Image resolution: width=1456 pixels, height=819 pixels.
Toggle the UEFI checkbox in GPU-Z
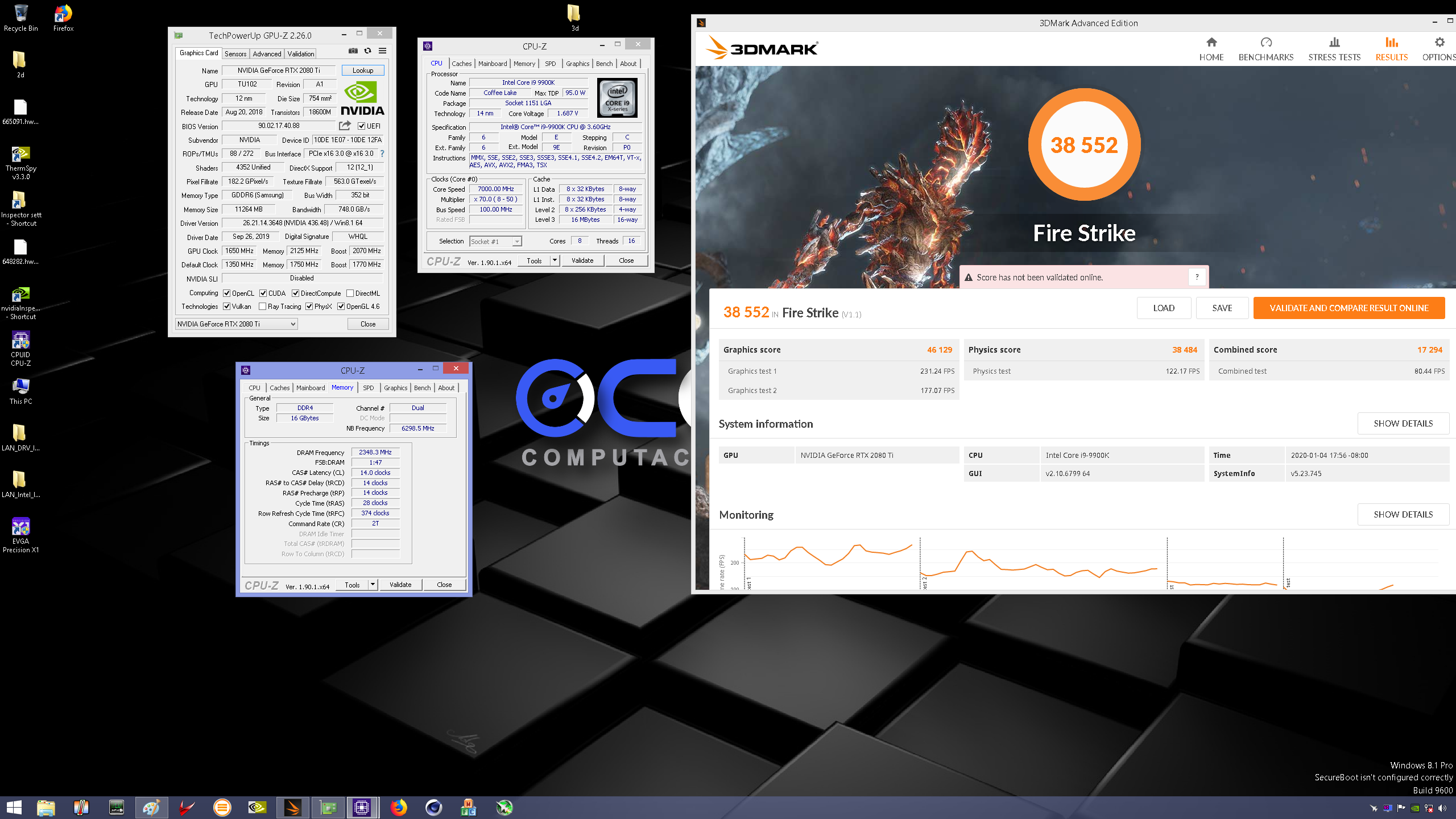(361, 126)
